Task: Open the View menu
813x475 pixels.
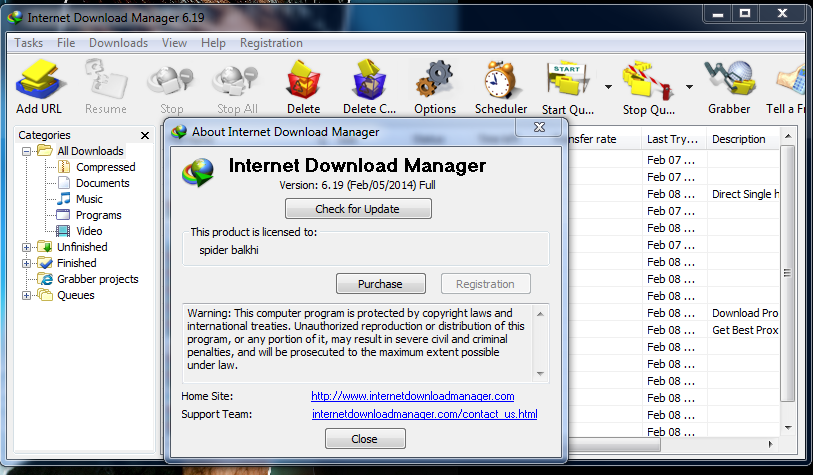Action: pyautogui.click(x=174, y=43)
